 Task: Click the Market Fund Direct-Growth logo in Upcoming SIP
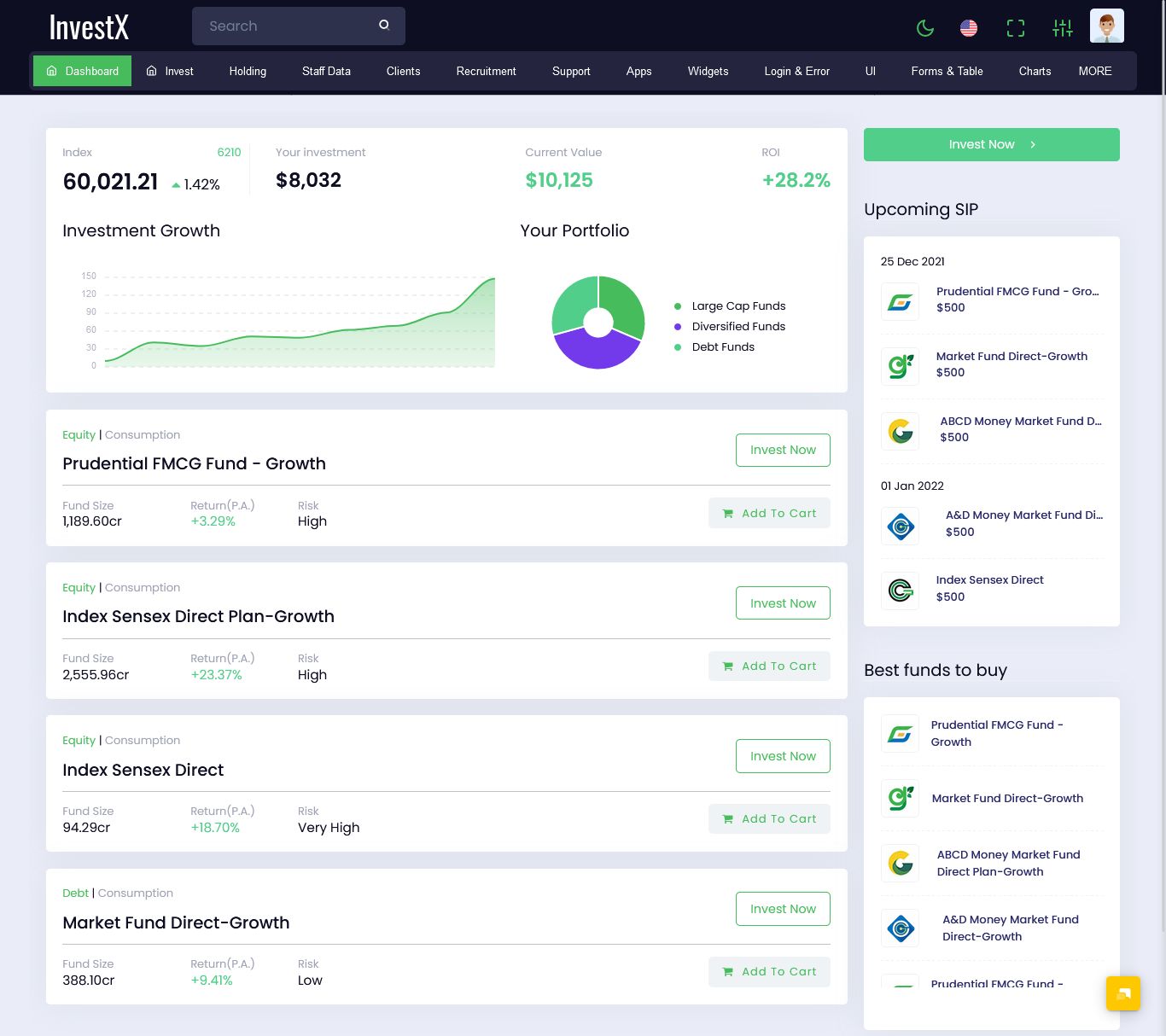click(x=900, y=367)
